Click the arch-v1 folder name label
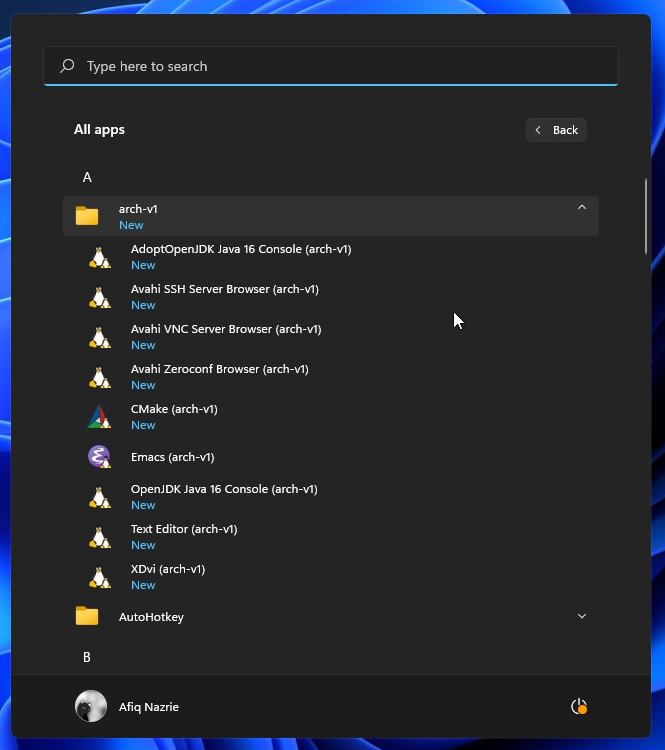The height and width of the screenshot is (750, 665). pos(138,209)
